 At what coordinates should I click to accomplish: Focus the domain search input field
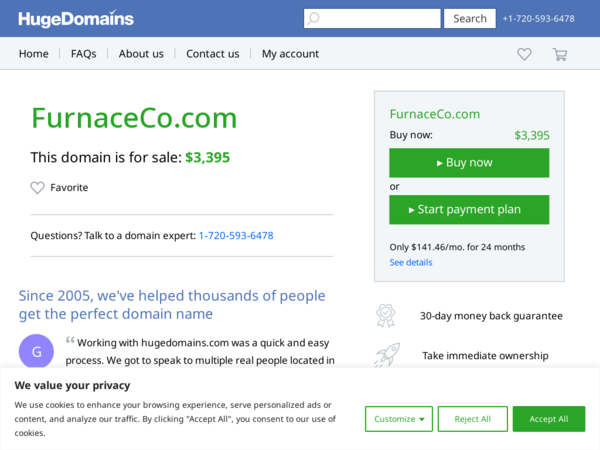[x=372, y=18]
